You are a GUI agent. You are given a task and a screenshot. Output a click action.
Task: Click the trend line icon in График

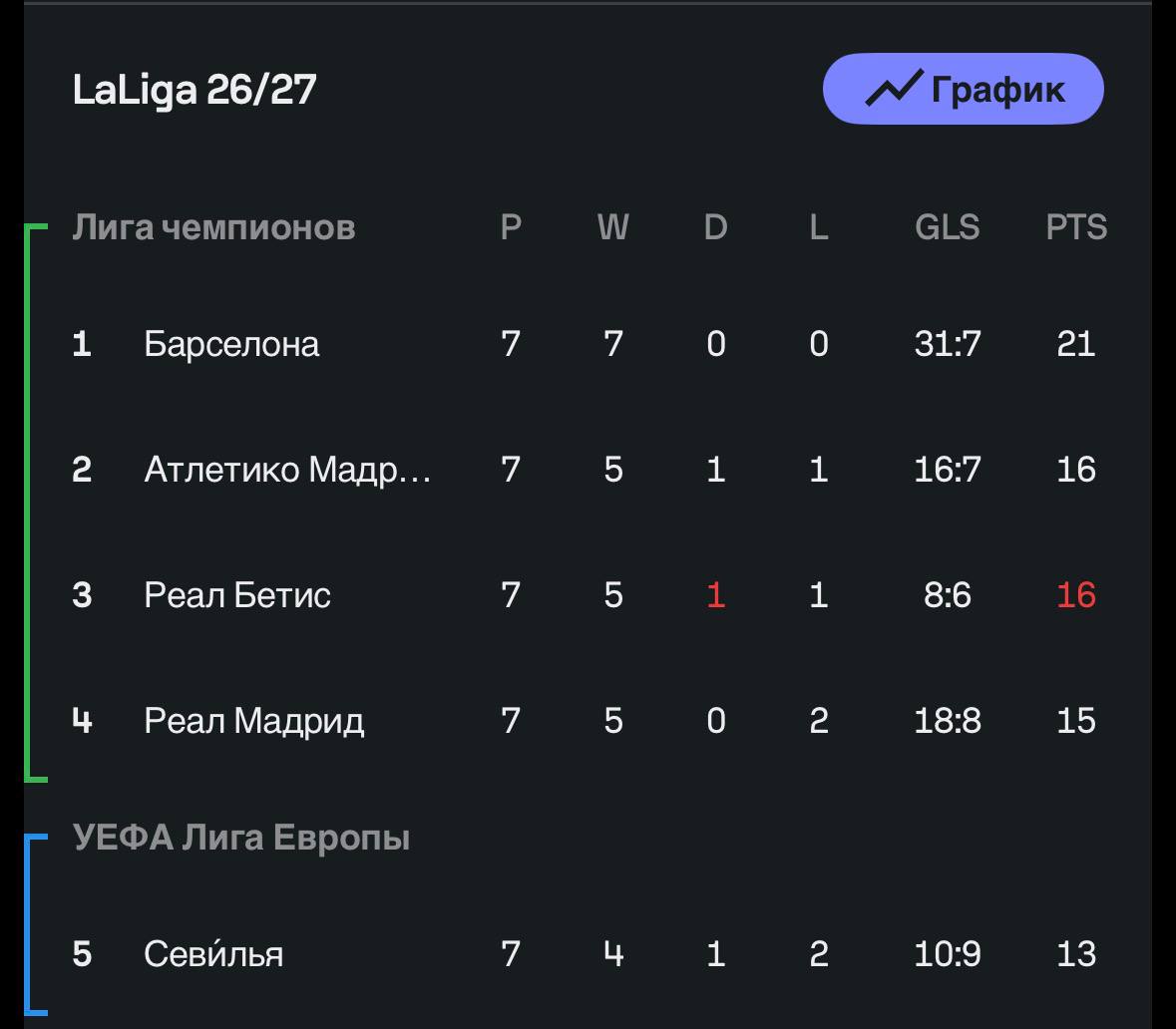(x=894, y=89)
